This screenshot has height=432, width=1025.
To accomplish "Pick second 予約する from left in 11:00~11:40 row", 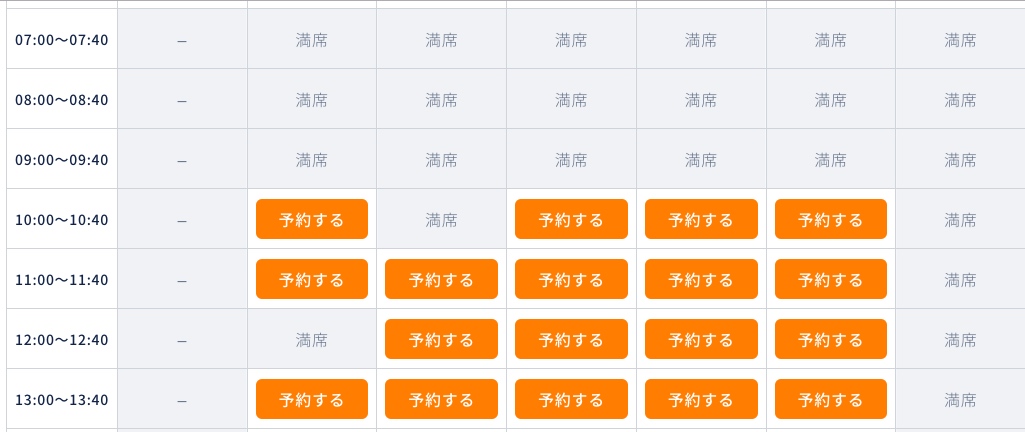I will click(441, 279).
